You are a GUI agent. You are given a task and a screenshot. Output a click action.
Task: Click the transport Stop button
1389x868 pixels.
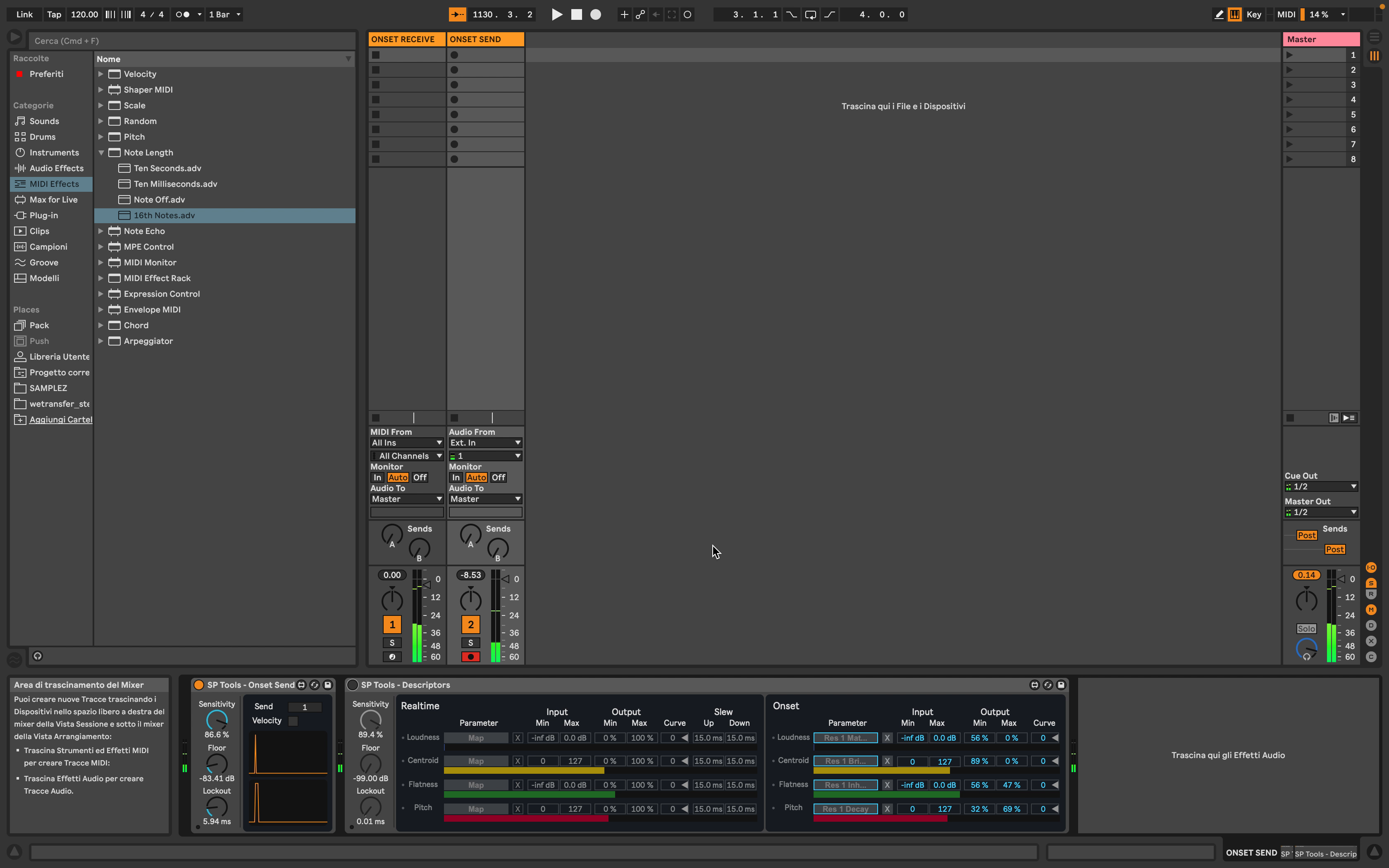(x=576, y=14)
